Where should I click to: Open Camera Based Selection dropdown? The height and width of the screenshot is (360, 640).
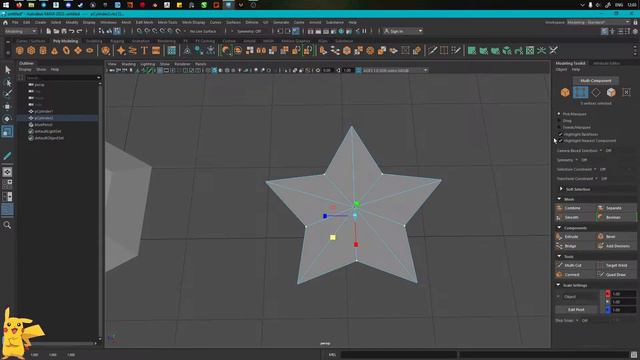point(600,151)
